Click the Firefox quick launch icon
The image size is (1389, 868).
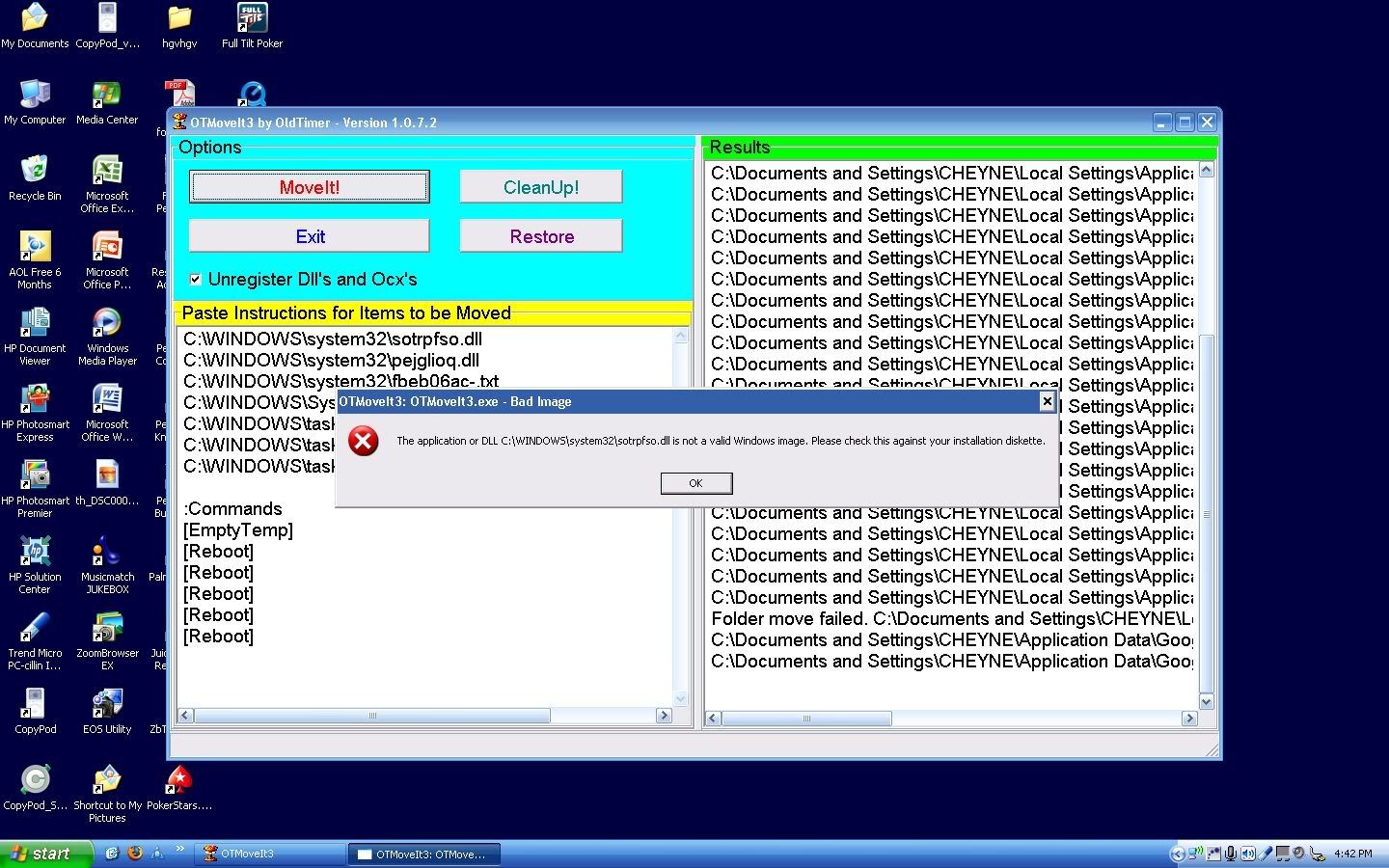(x=135, y=854)
